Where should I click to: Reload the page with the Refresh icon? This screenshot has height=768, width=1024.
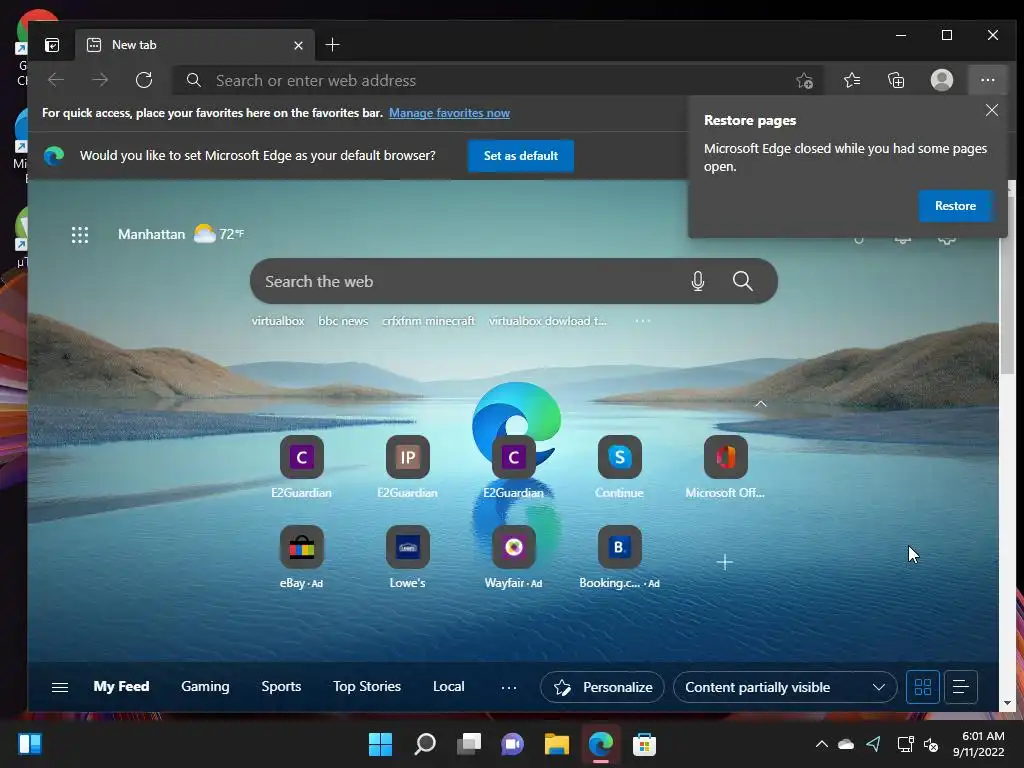tap(144, 80)
